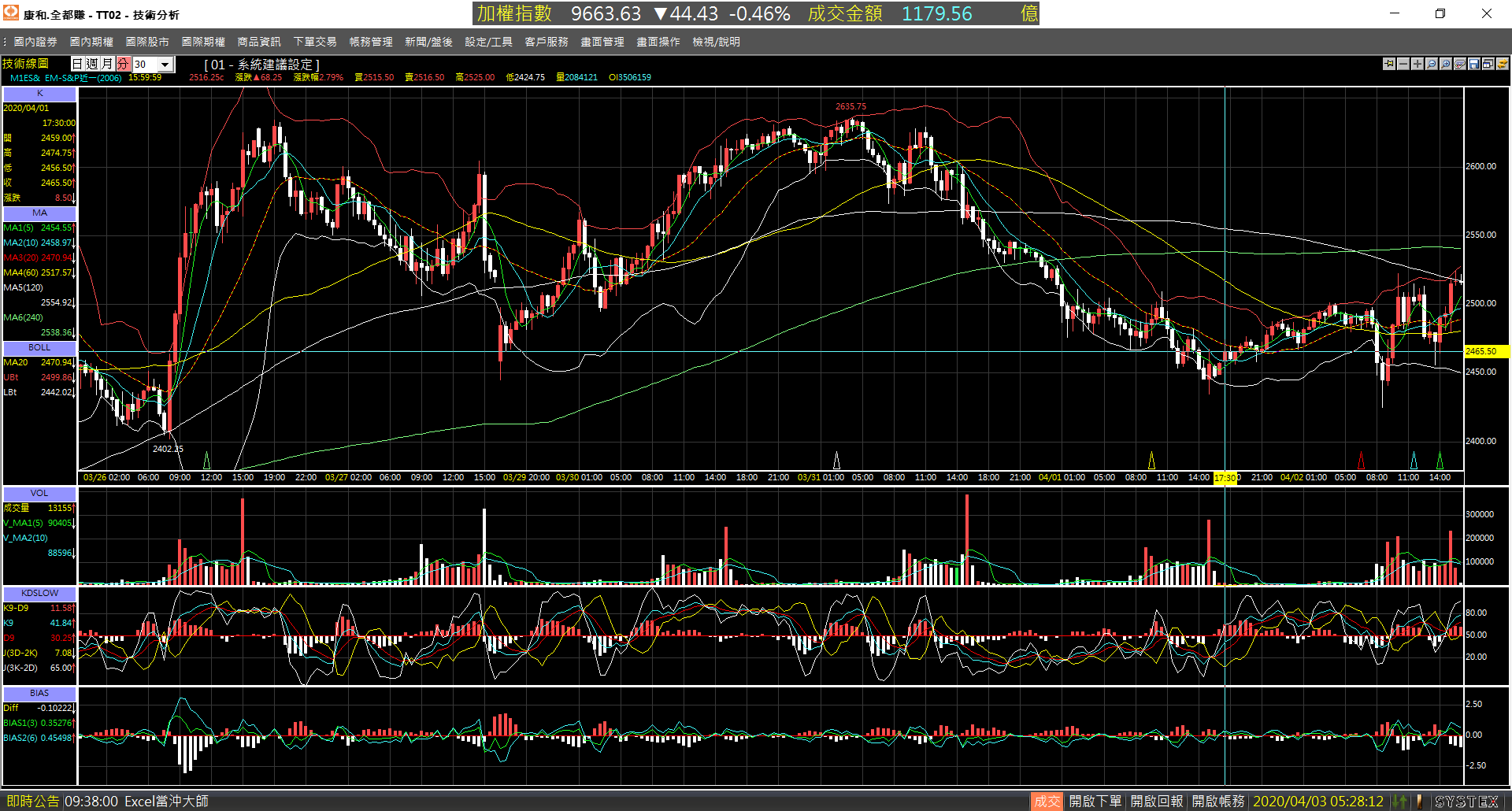Click the 技術線圖 title label

(25, 64)
